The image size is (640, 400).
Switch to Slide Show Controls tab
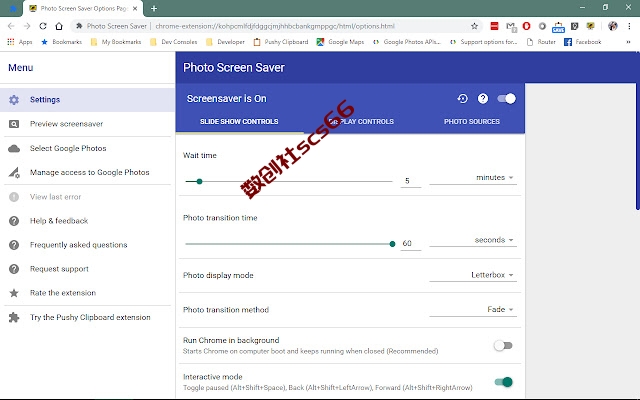coord(239,122)
